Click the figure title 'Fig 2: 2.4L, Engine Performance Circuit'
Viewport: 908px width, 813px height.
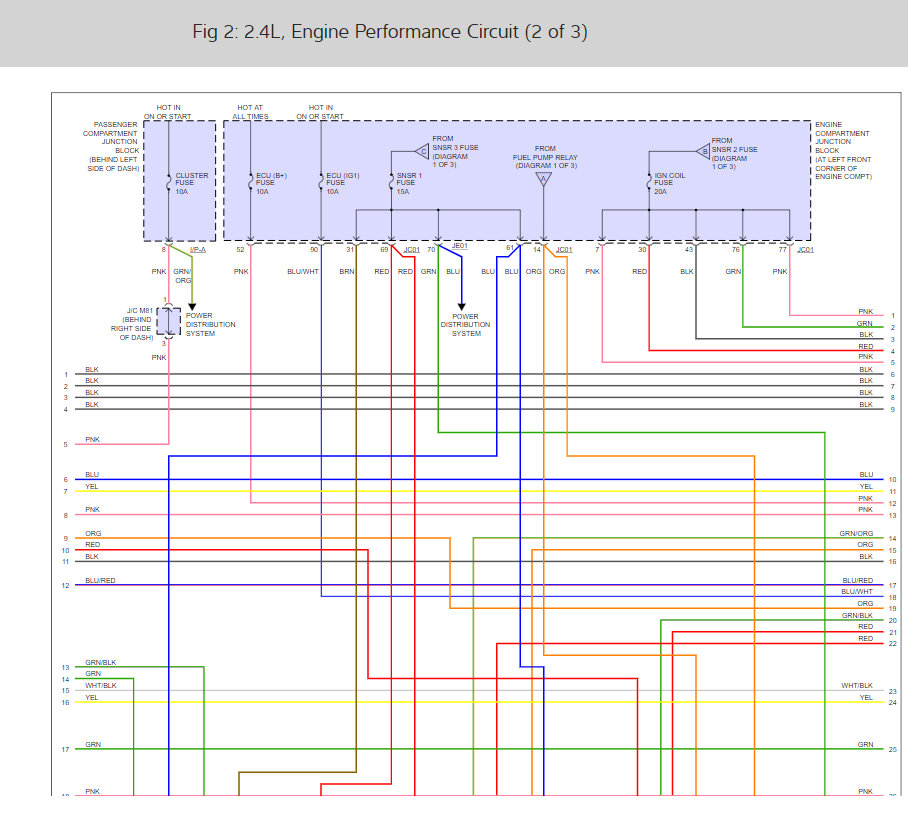click(x=390, y=31)
